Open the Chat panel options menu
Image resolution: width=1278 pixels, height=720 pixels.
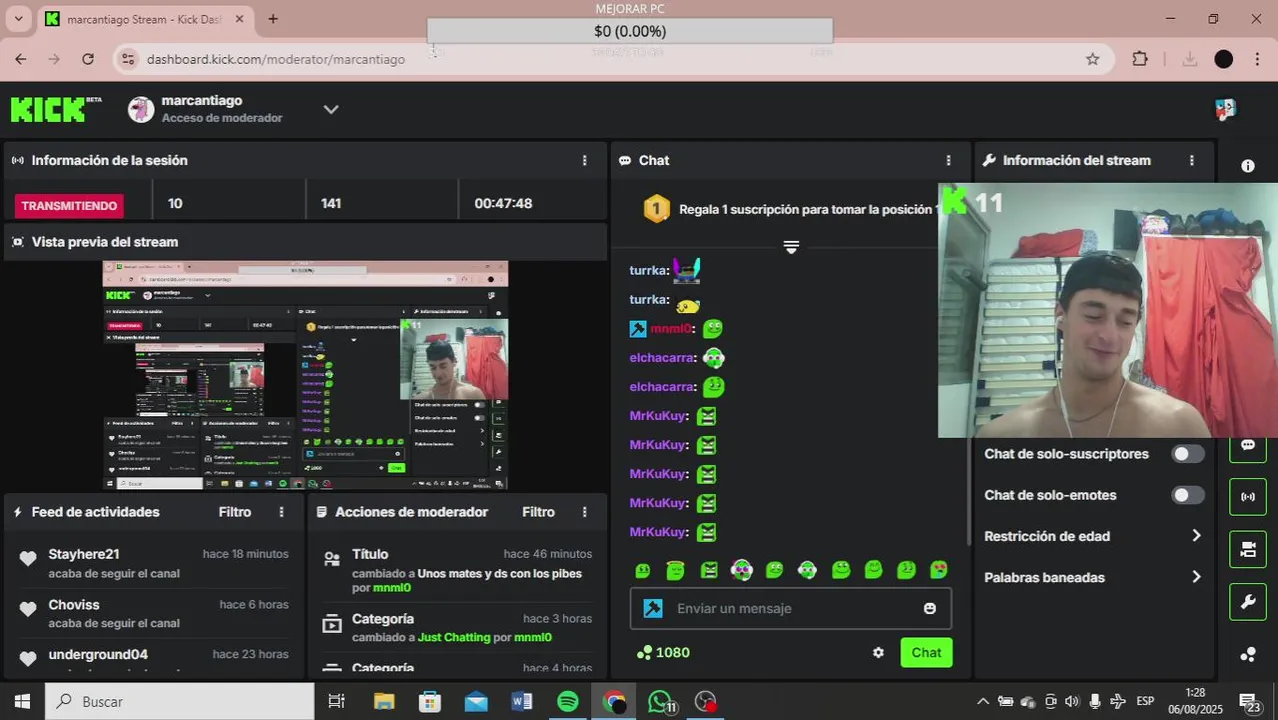[x=948, y=160]
